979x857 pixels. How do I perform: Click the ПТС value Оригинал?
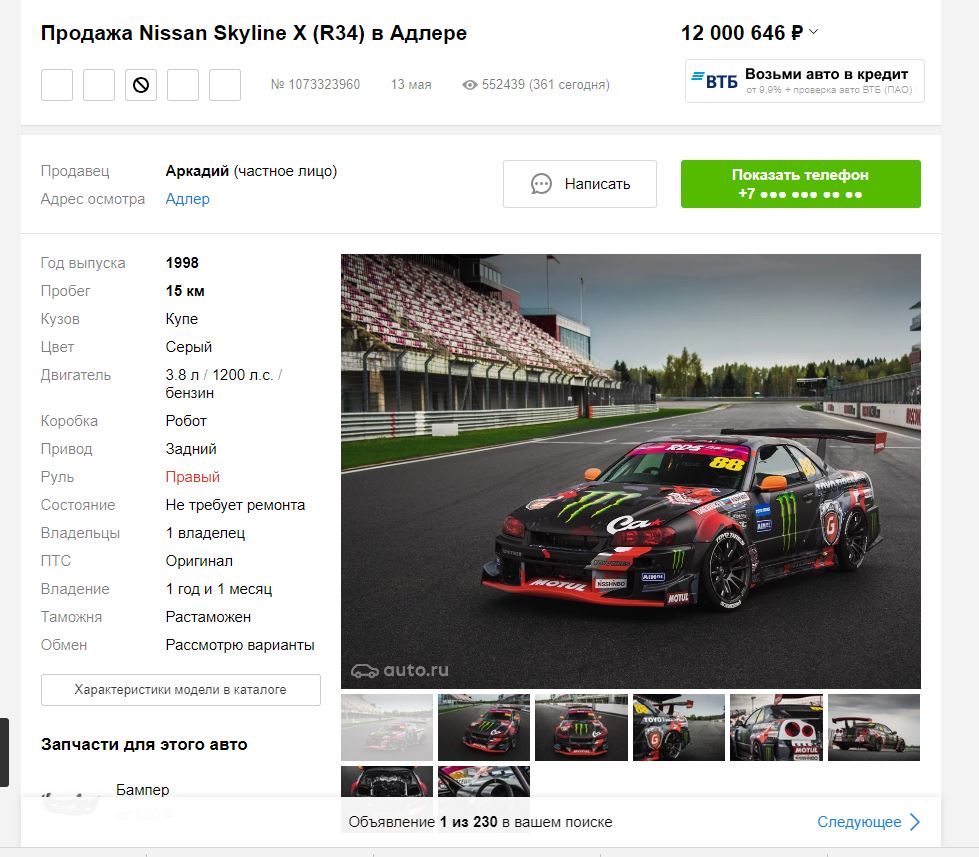tap(199, 561)
